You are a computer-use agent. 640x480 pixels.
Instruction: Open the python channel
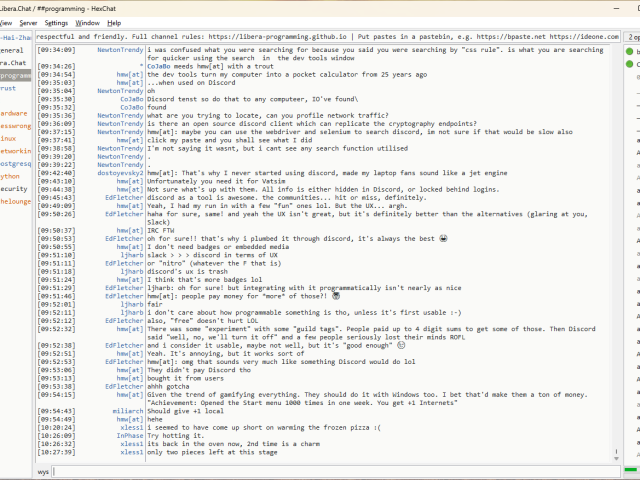11,175
